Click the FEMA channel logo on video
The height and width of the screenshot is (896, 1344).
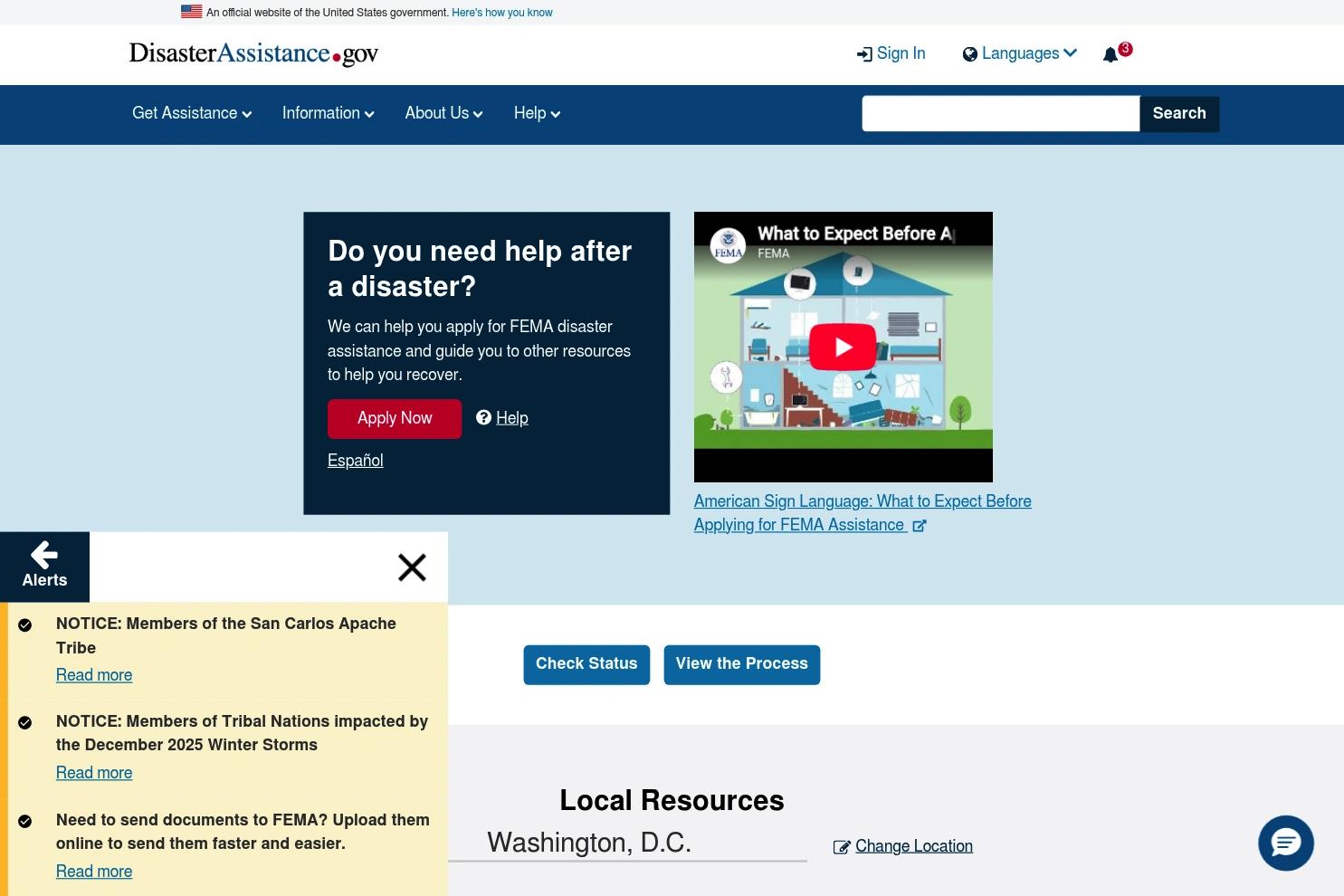point(728,244)
